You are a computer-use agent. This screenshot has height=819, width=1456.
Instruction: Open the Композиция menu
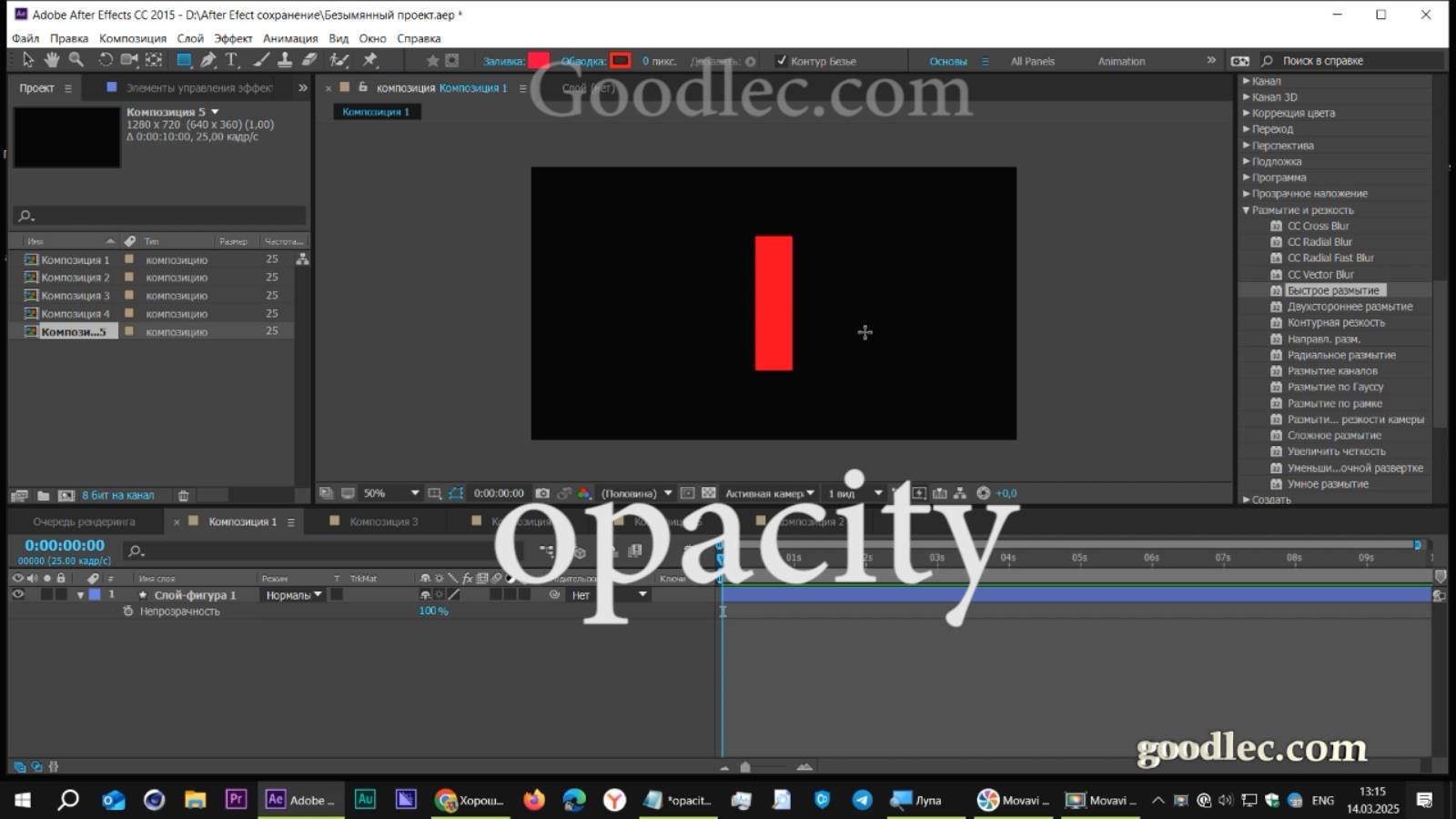point(133,38)
